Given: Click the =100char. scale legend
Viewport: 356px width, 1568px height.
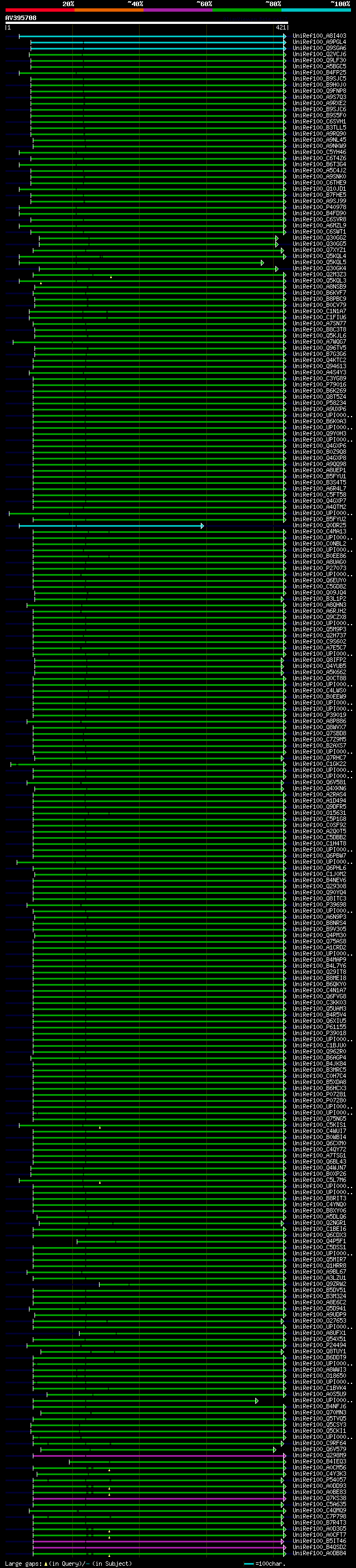Looking at the screenshot, I should 265,1564.
